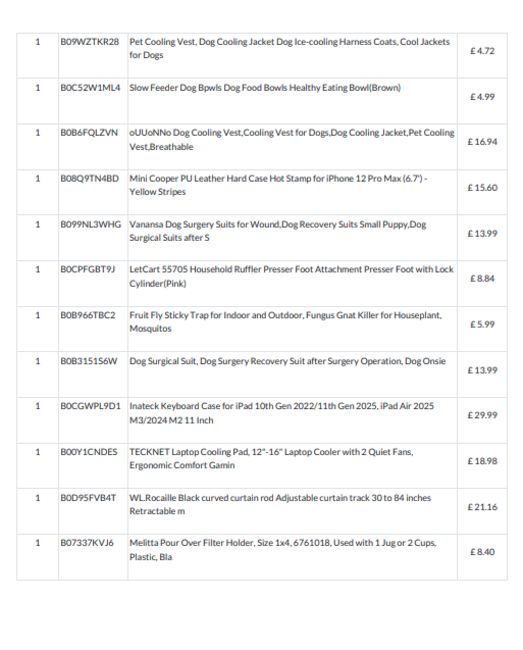Click price £ 29.99
The image size is (523, 650).
[482, 415]
